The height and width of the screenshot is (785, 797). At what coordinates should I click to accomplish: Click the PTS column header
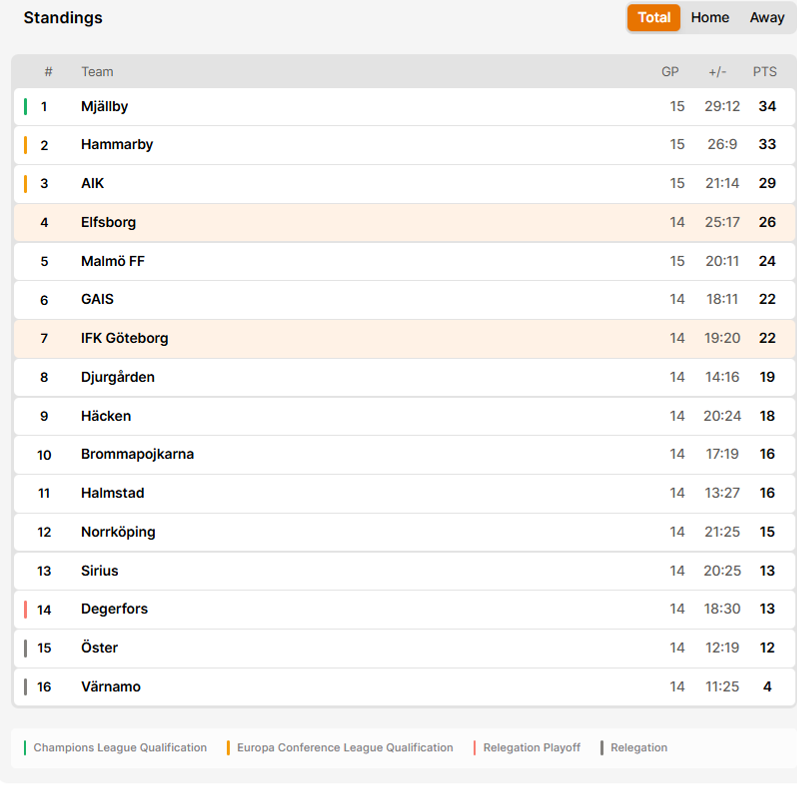(764, 72)
